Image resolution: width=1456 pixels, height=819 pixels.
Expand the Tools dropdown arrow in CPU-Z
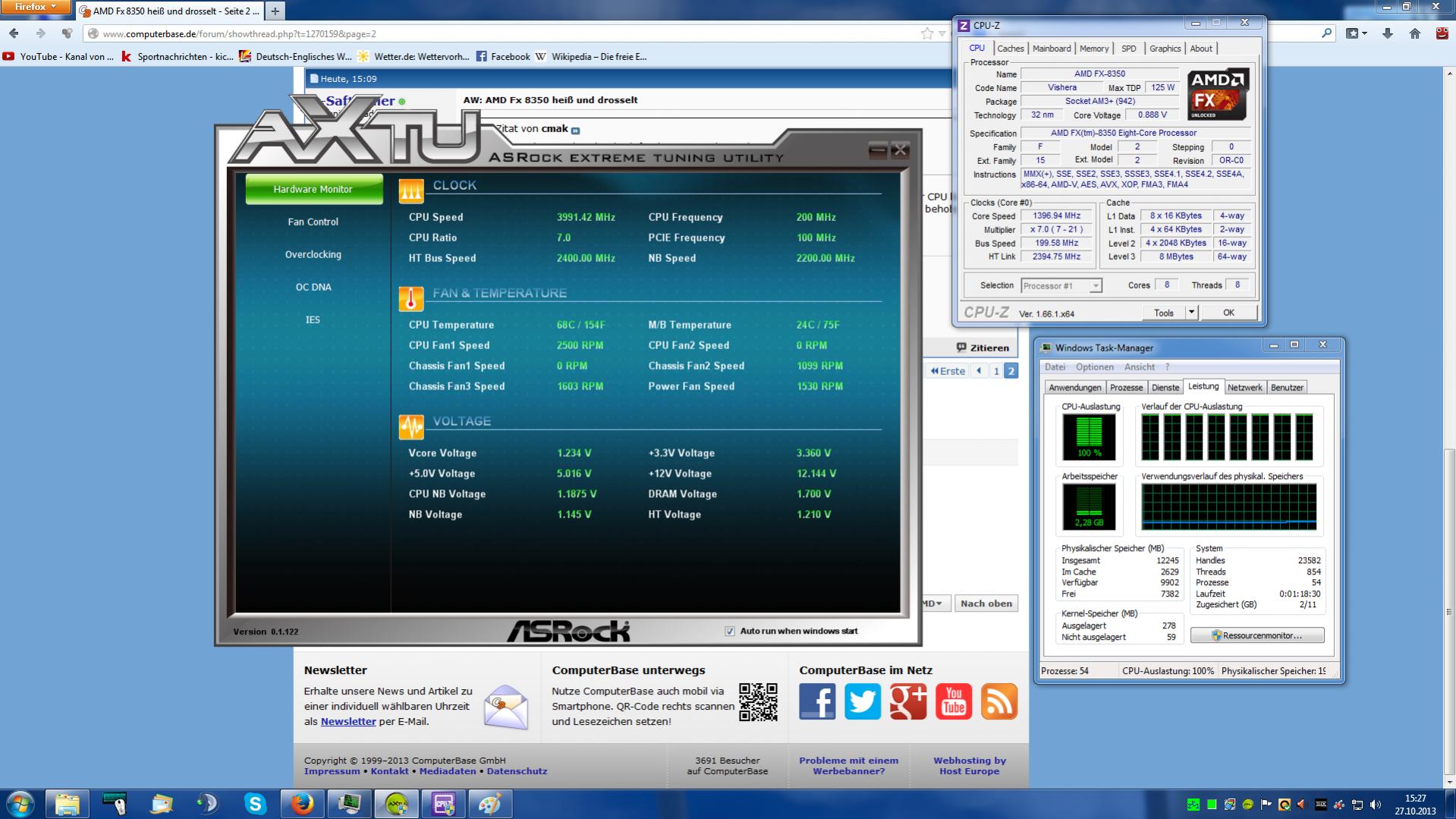tap(1191, 313)
